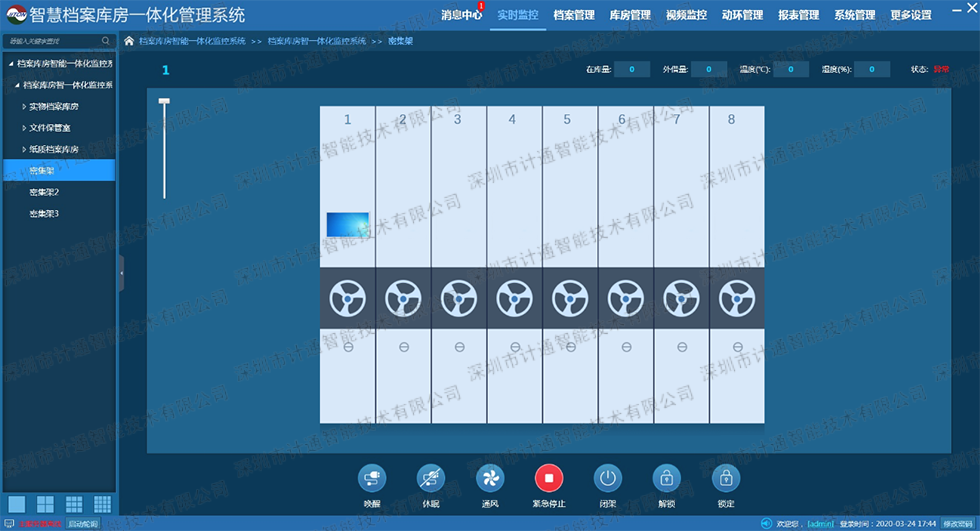
Task: Select 密集架2 in the sidebar tree
Action: coord(44,192)
